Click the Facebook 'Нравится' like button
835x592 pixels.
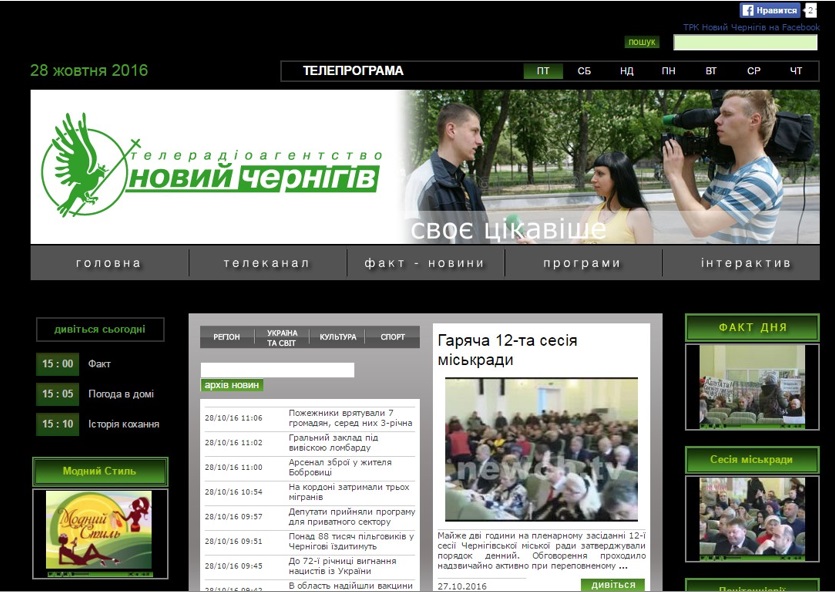point(769,10)
